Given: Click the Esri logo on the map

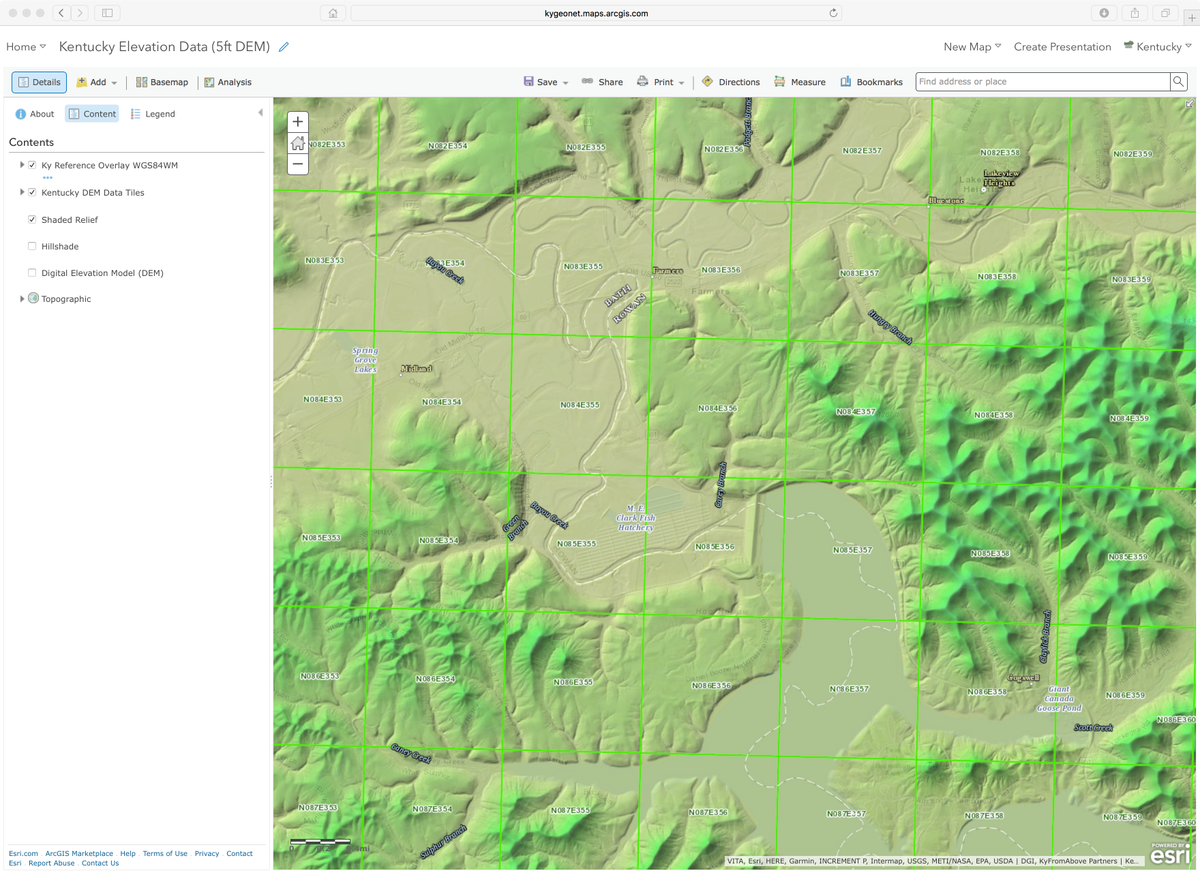Looking at the screenshot, I should coord(1170,853).
